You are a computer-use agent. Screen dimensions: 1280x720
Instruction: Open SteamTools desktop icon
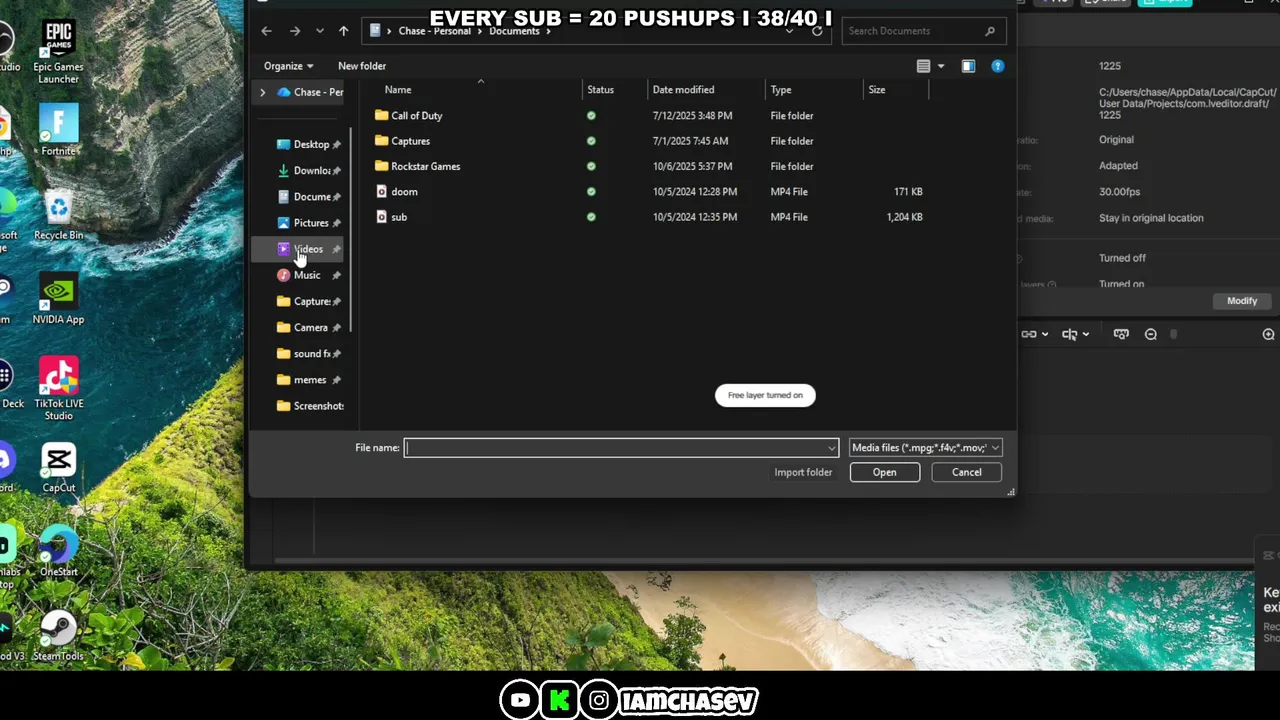tap(58, 636)
